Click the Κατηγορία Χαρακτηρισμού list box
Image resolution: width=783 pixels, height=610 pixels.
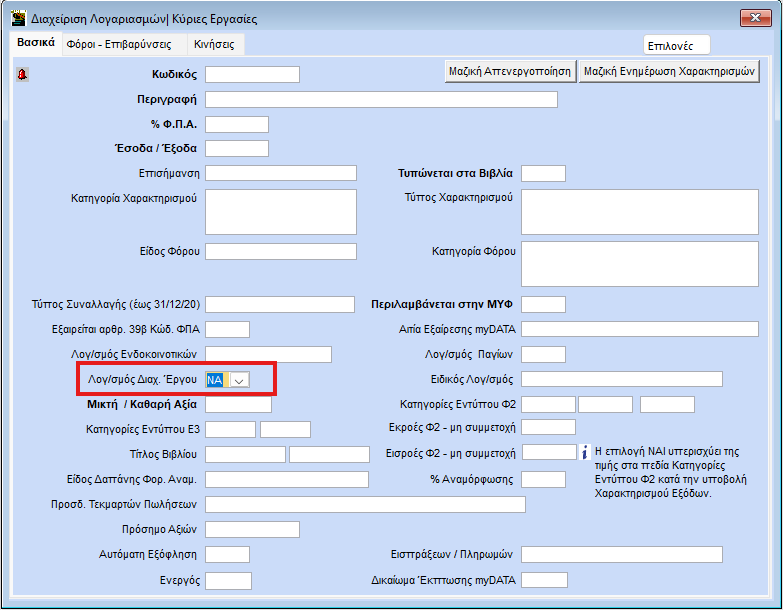pos(281,211)
